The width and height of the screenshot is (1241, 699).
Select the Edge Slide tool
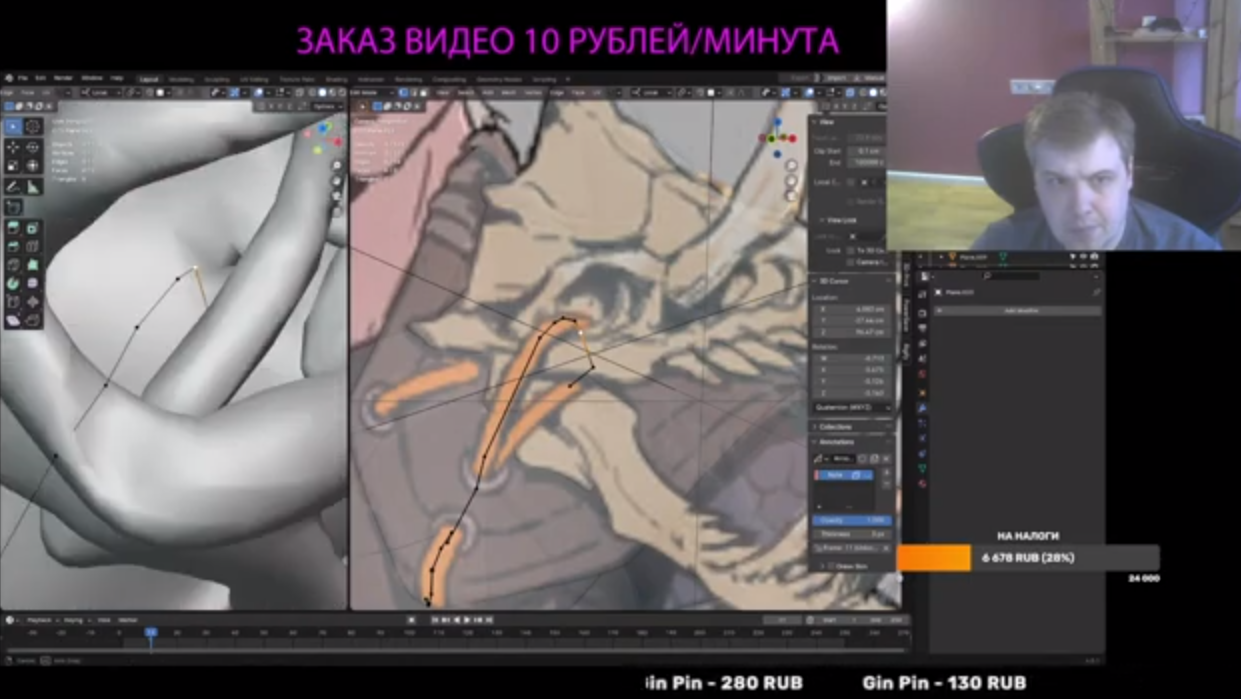click(13, 301)
